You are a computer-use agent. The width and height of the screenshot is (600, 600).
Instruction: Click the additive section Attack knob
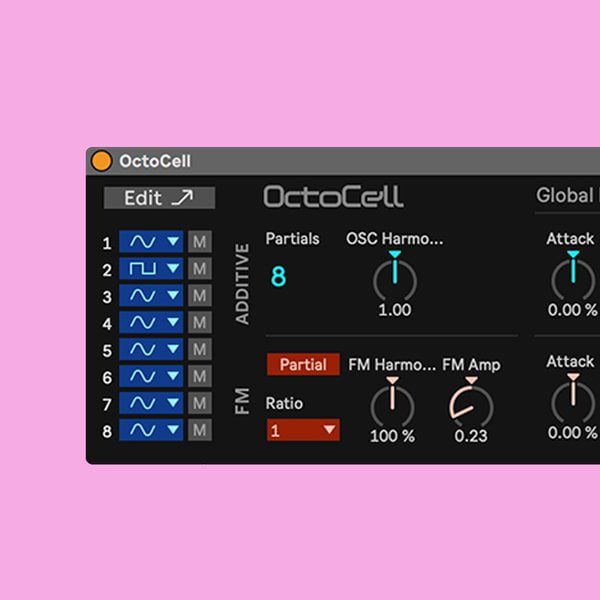pyautogui.click(x=573, y=279)
